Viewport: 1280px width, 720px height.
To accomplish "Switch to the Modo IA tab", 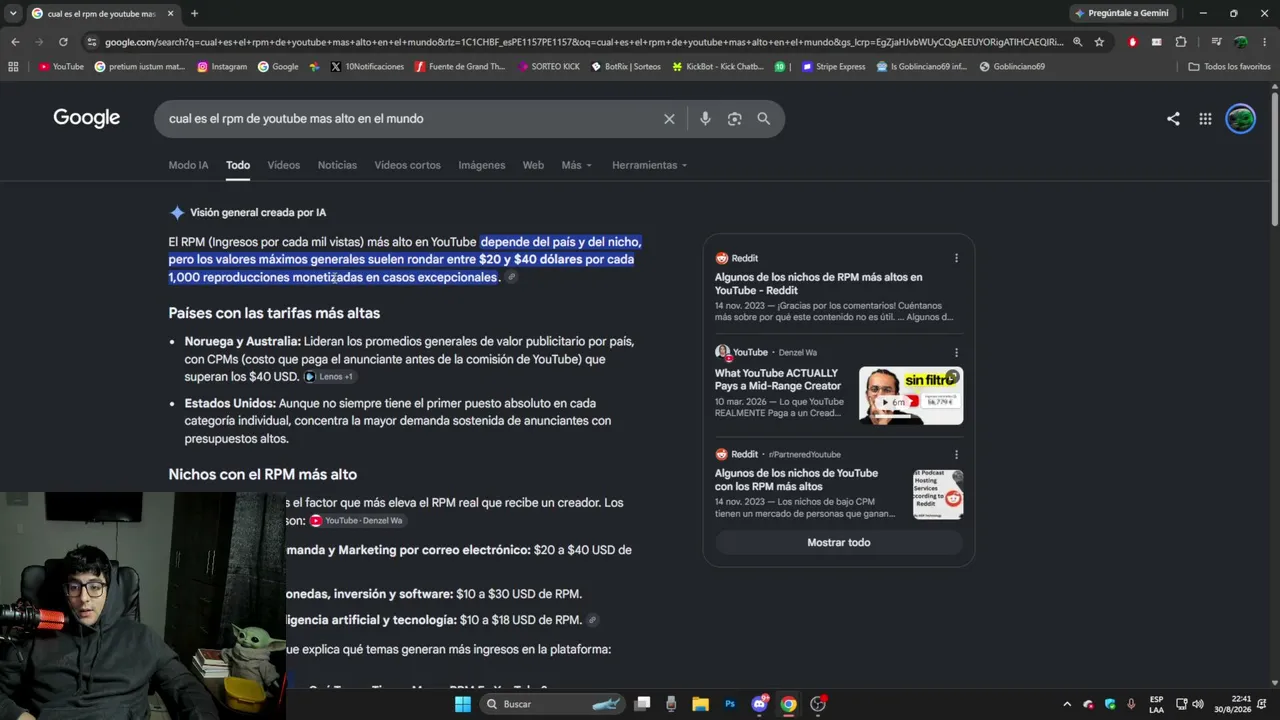I will (x=189, y=165).
